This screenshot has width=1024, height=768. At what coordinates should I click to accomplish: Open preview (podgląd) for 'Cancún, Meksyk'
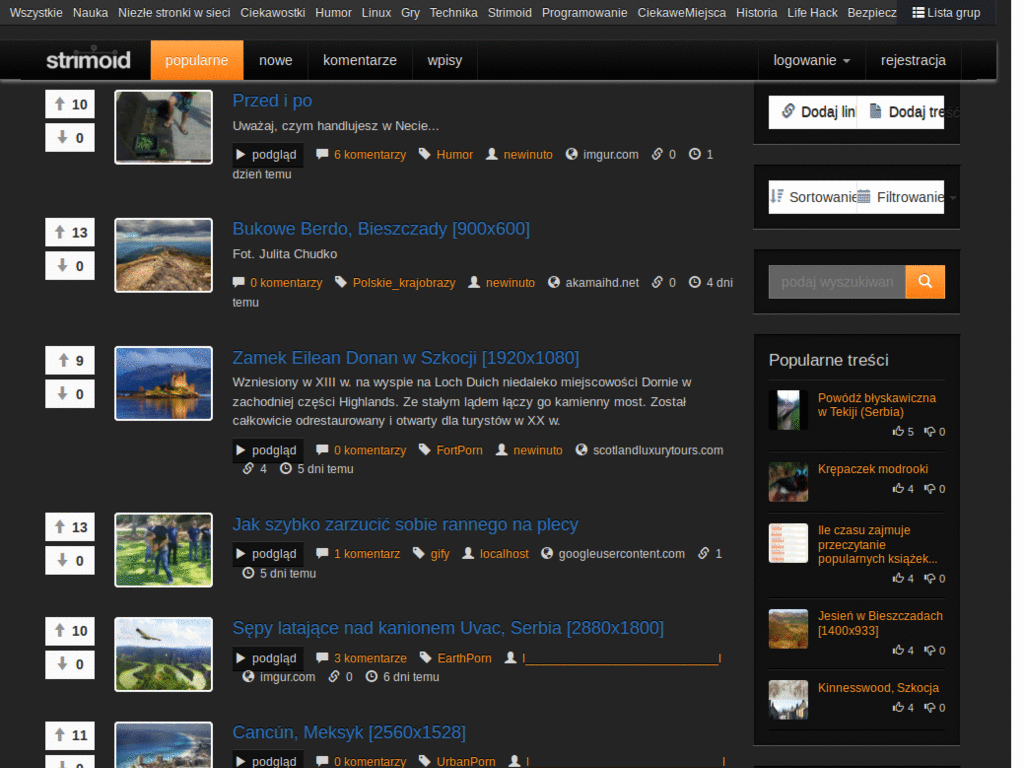click(x=268, y=761)
